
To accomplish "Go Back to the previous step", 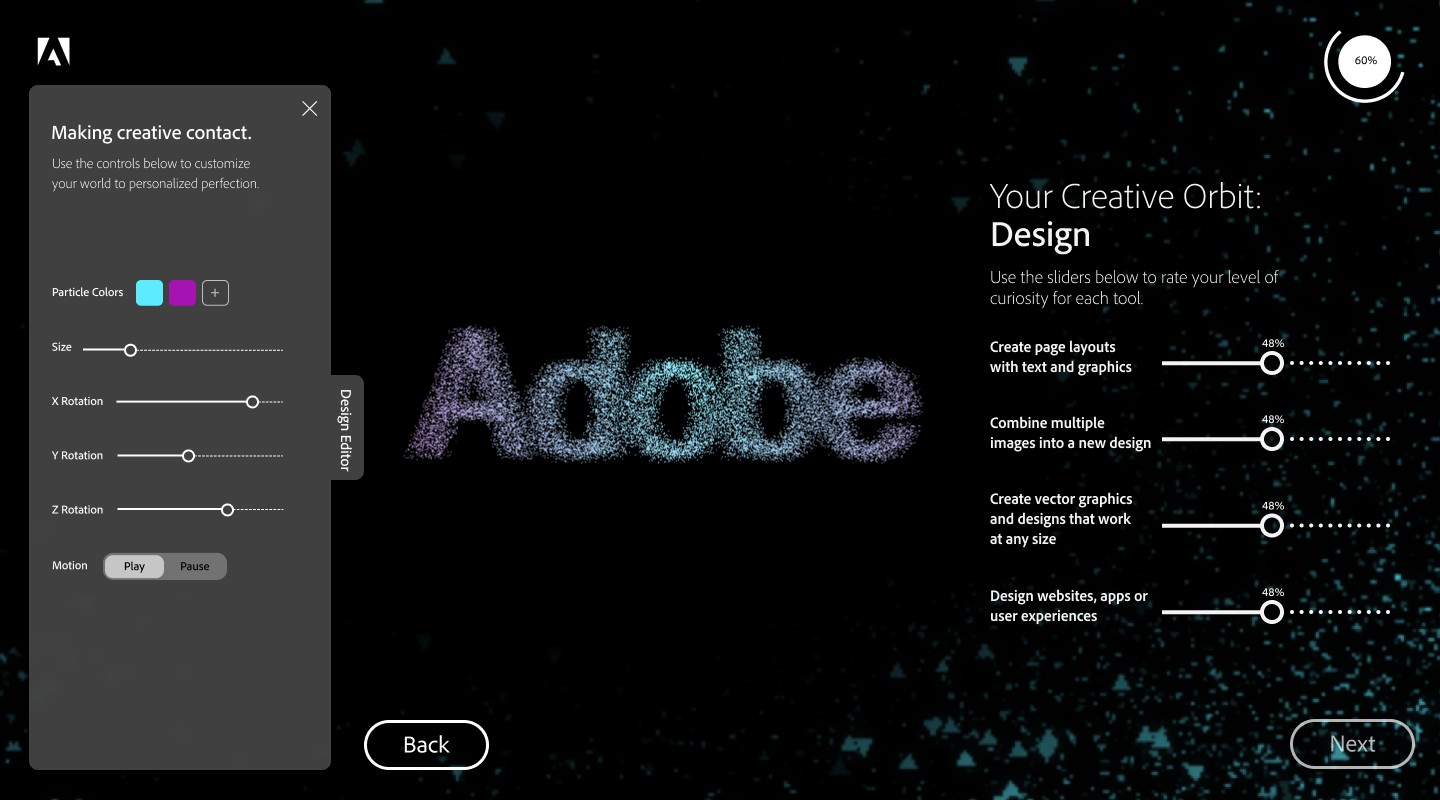I will tap(426, 745).
